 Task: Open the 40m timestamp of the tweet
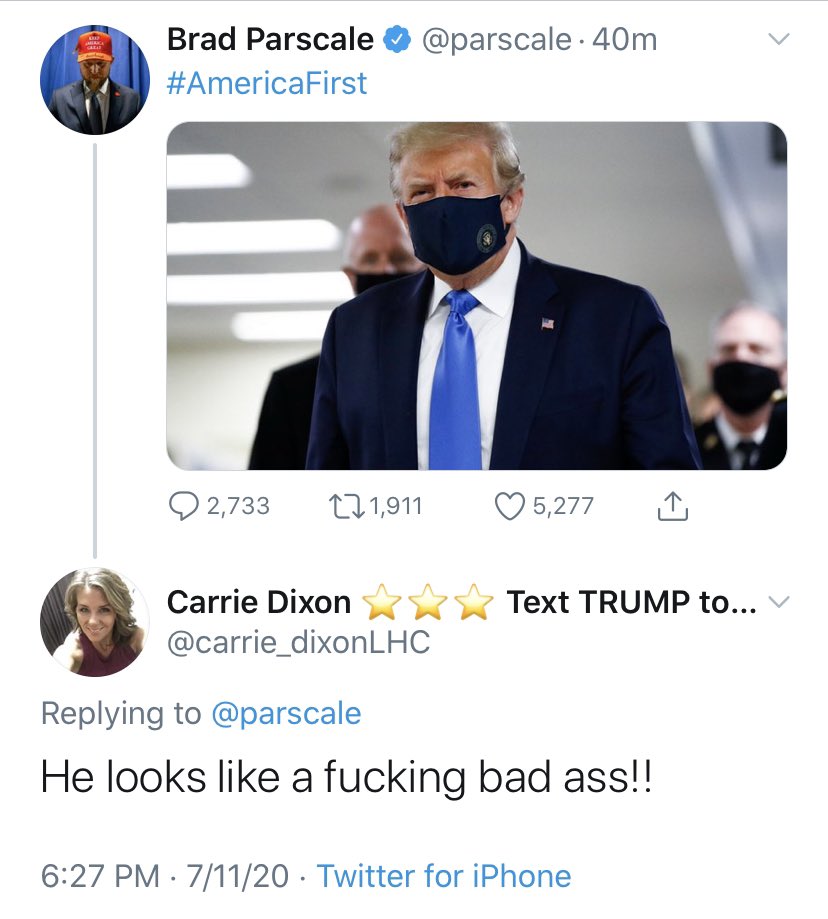[x=625, y=40]
